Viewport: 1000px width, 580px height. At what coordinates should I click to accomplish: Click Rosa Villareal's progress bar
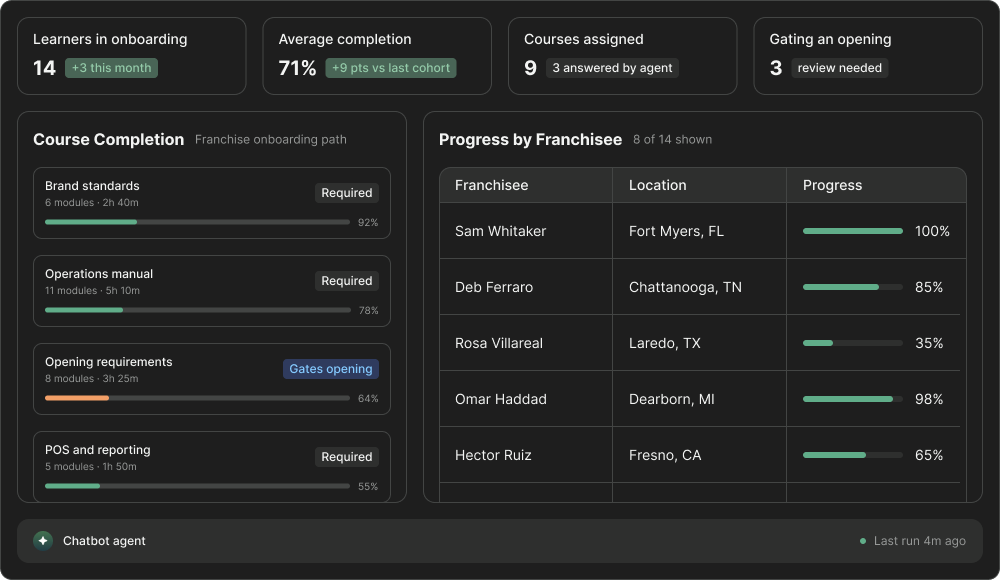pyautogui.click(x=853, y=343)
